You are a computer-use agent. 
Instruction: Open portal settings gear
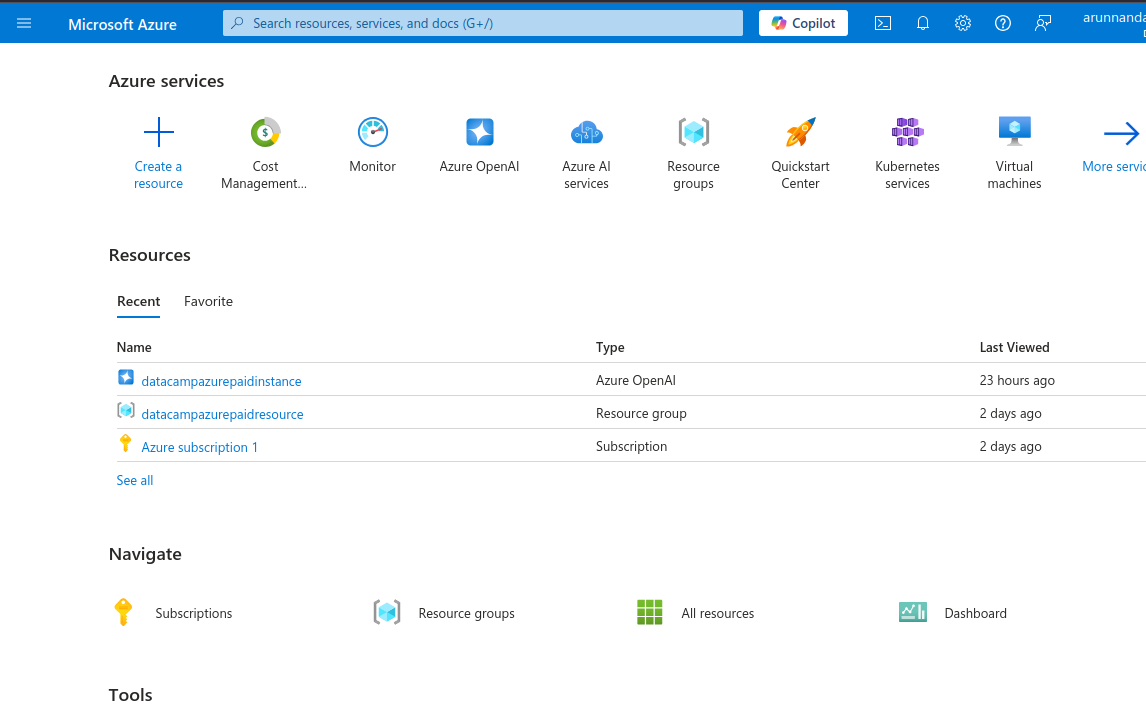coord(963,23)
